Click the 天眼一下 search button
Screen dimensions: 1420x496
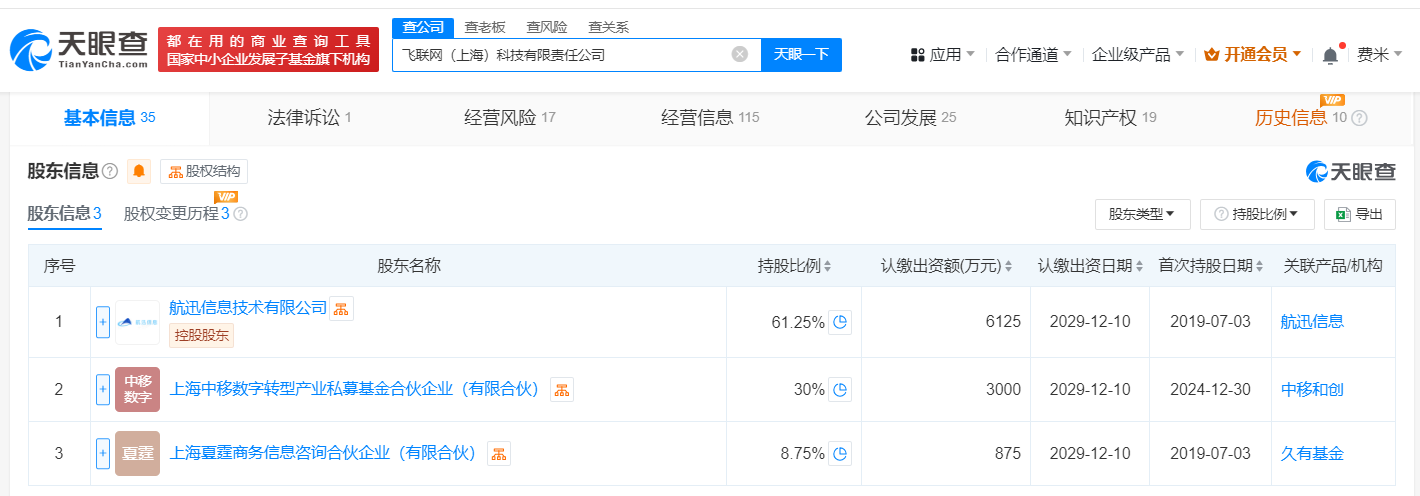pos(801,54)
